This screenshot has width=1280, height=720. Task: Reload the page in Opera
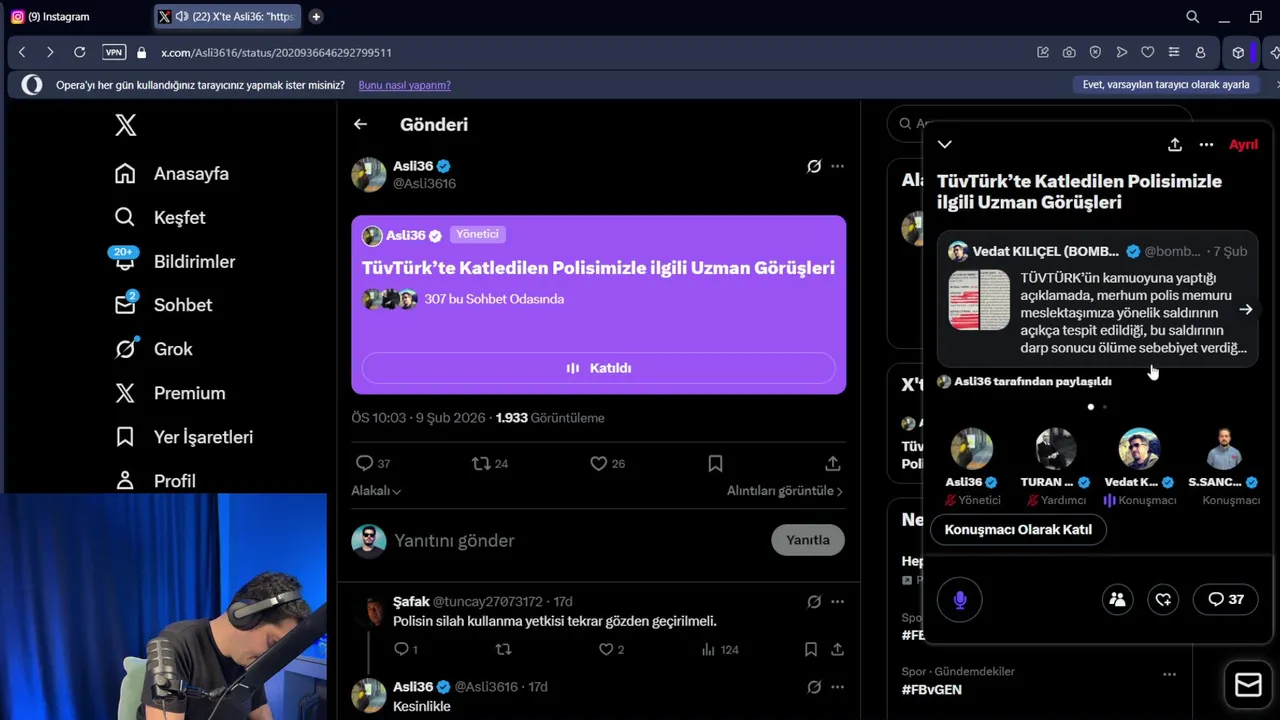pos(79,52)
